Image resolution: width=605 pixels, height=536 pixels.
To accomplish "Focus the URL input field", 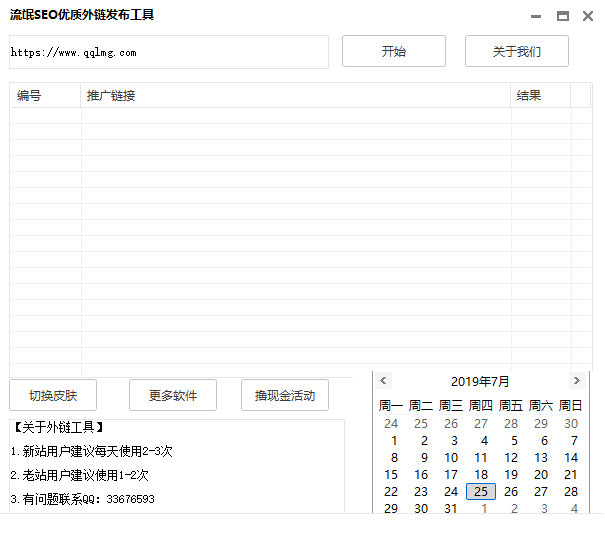I will 169,52.
